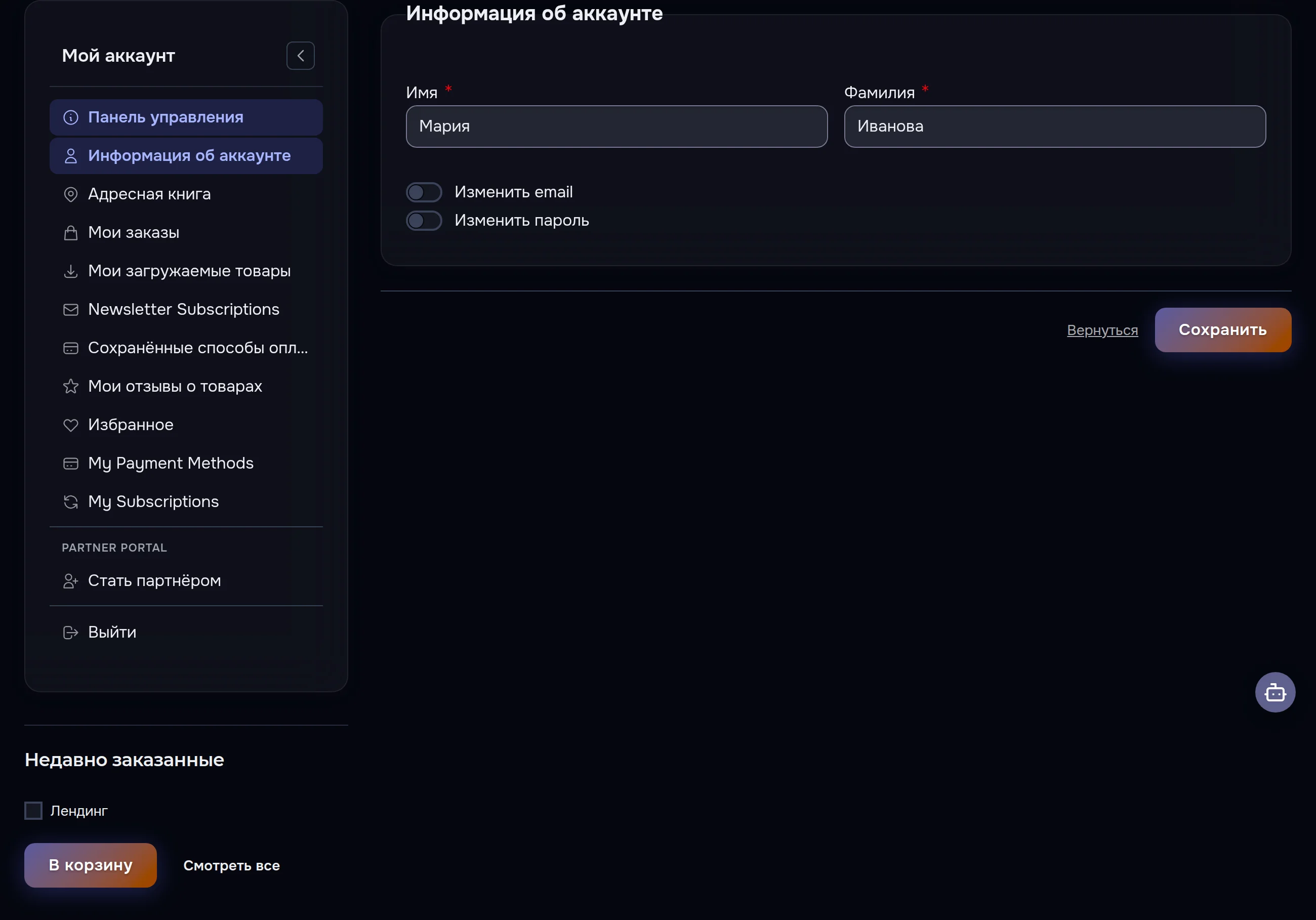The width and height of the screenshot is (1316, 920).
Task: Click the user icon beside Информация об аккаунте
Action: 70,156
